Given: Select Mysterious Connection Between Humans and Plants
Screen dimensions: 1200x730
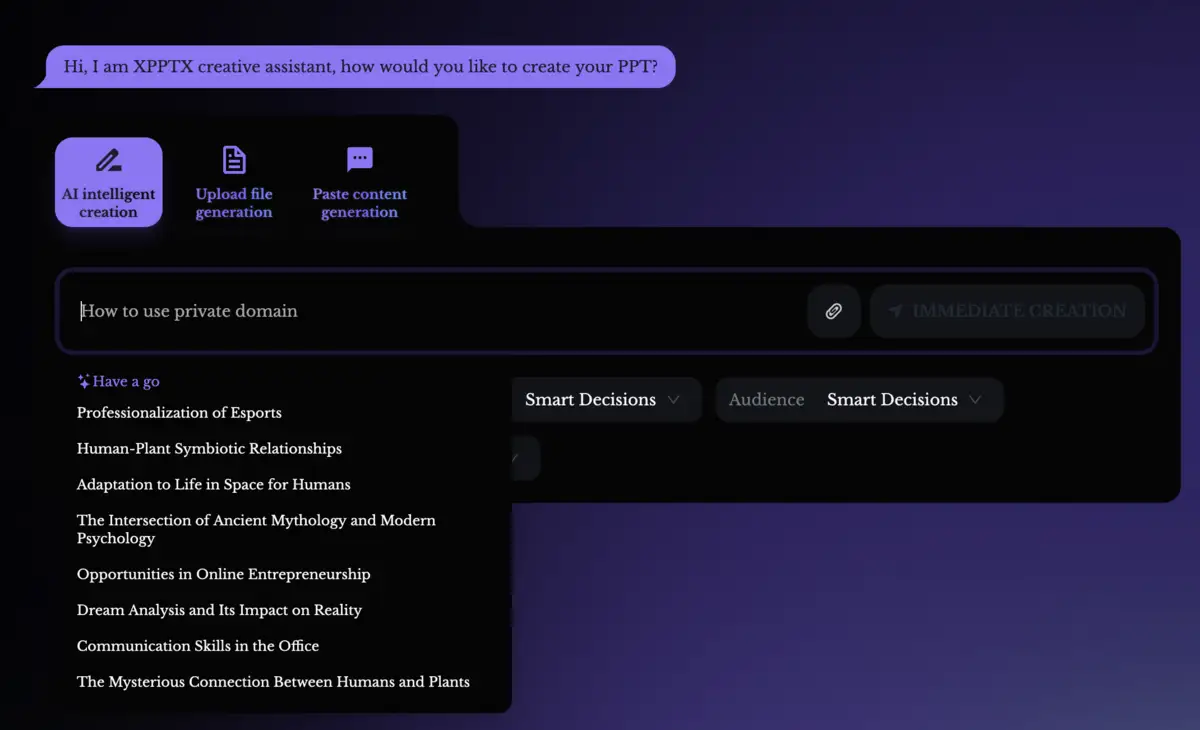Looking at the screenshot, I should tap(273, 682).
